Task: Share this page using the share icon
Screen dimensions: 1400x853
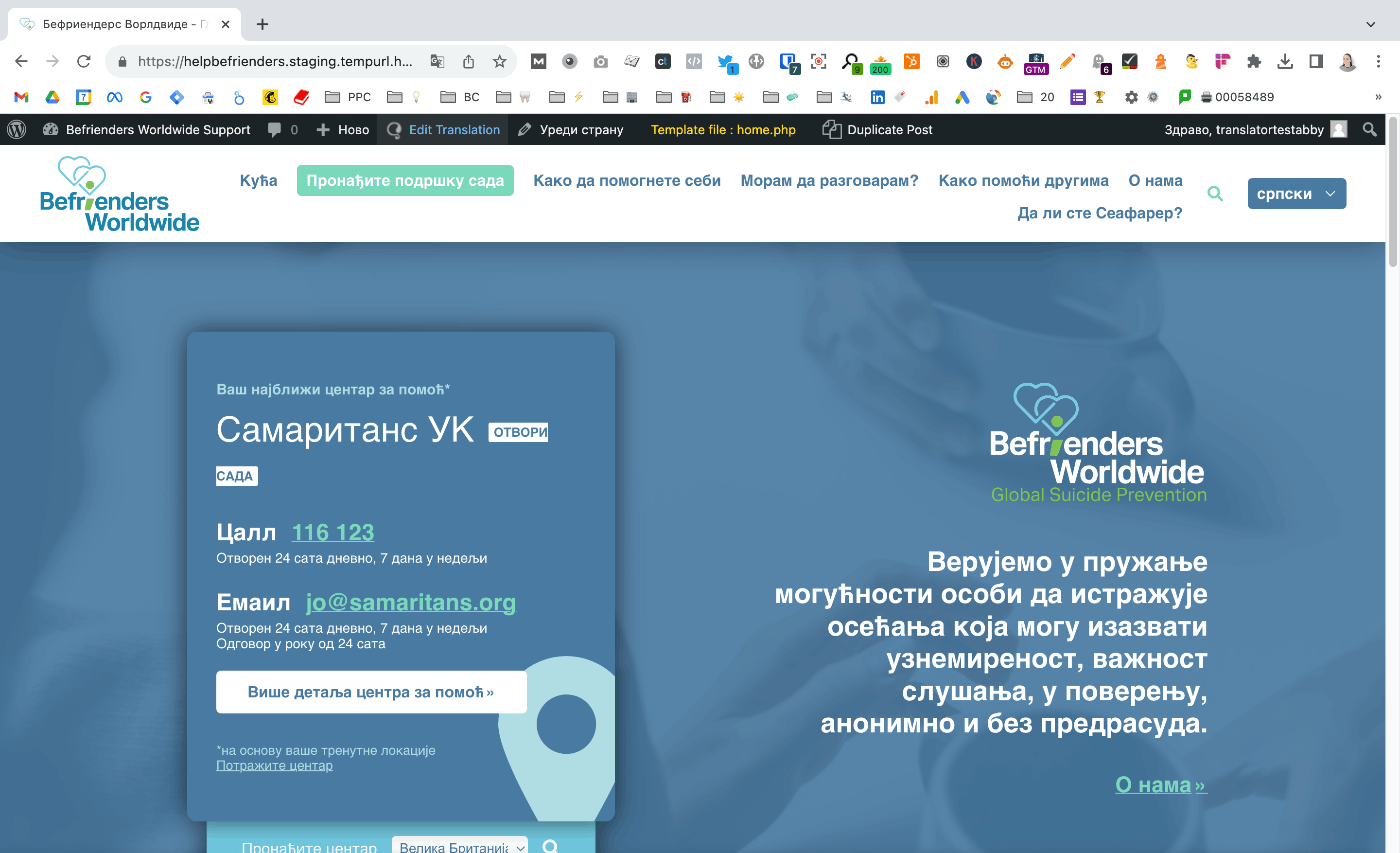Action: pyautogui.click(x=468, y=61)
